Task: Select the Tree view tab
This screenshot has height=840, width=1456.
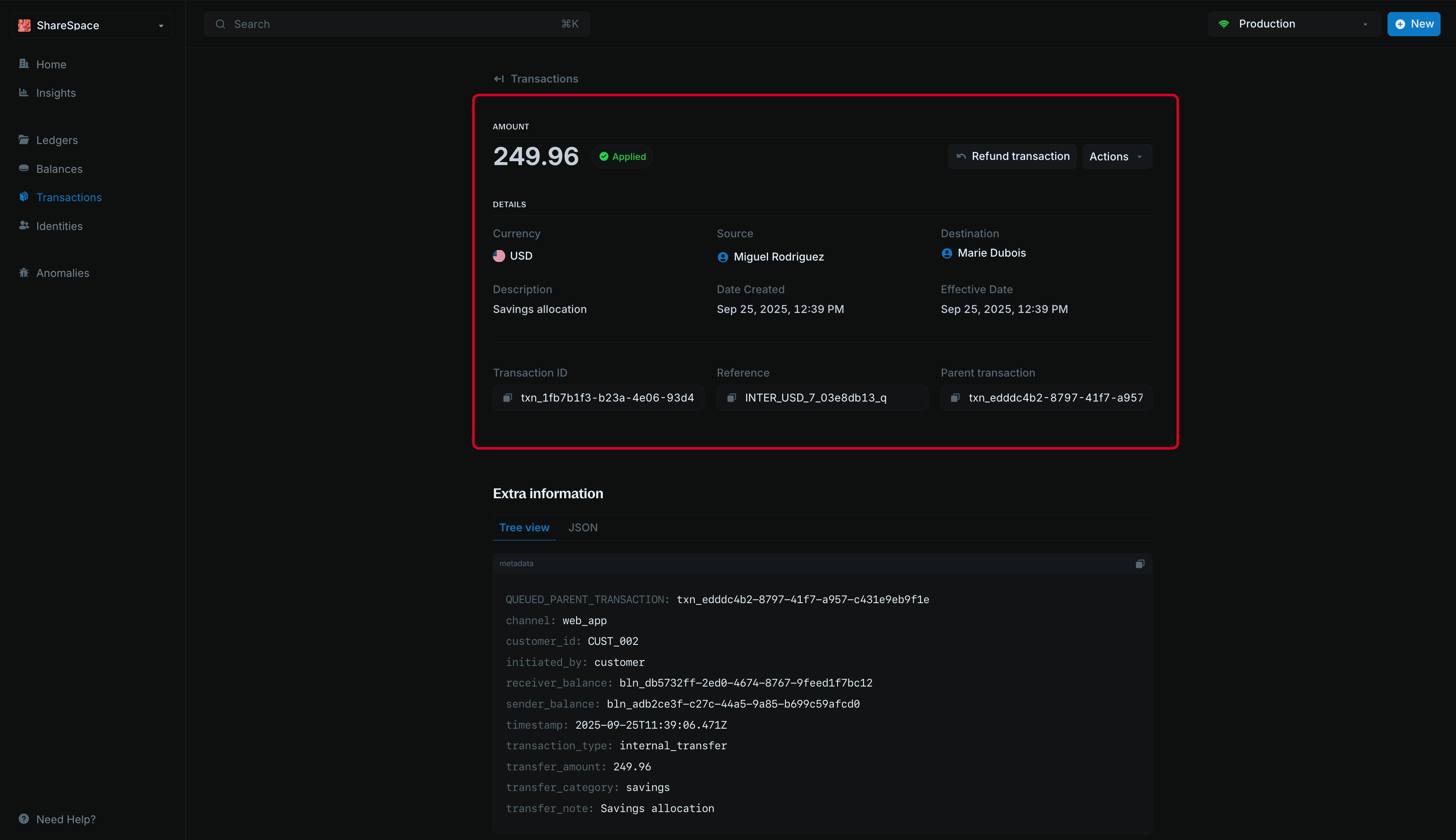Action: [x=524, y=527]
